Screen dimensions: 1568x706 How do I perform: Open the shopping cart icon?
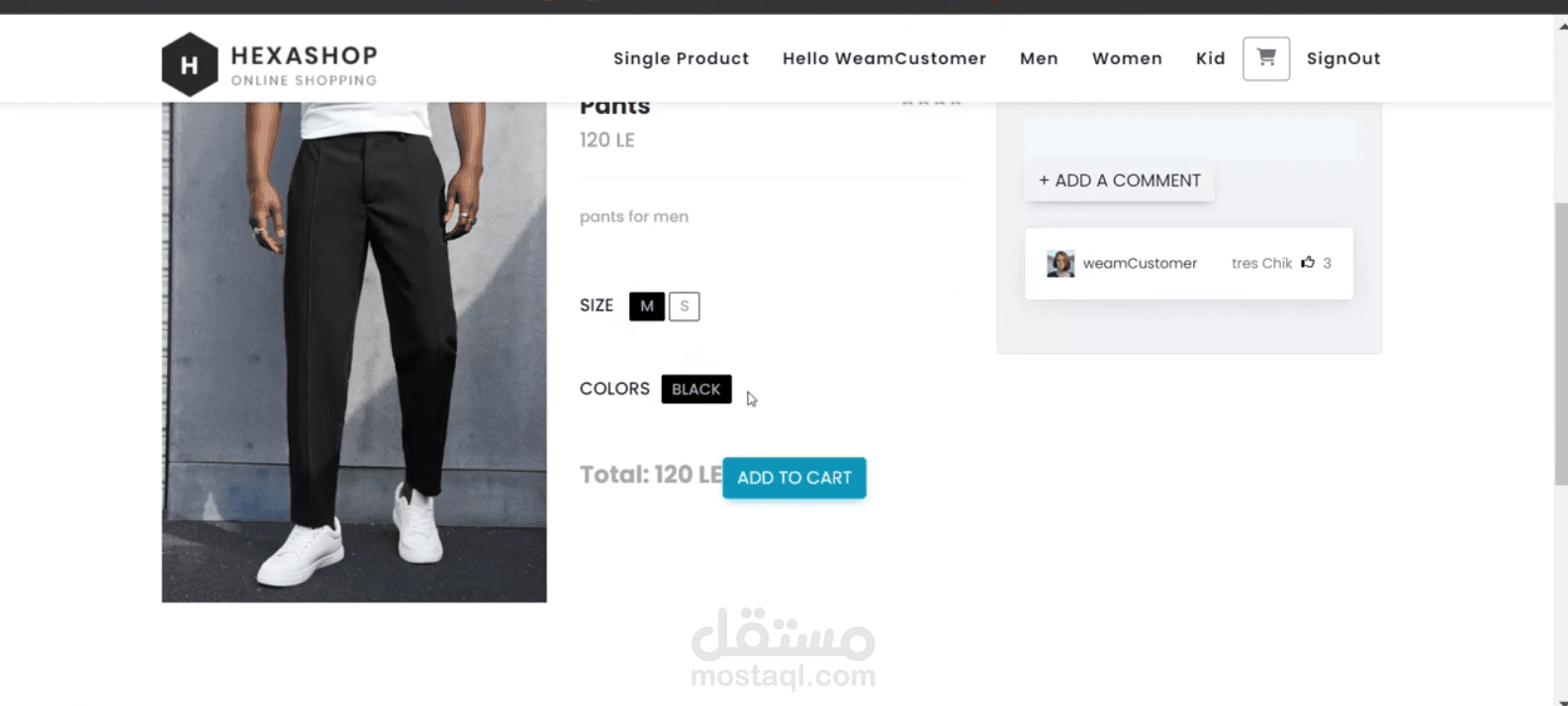(1265, 58)
